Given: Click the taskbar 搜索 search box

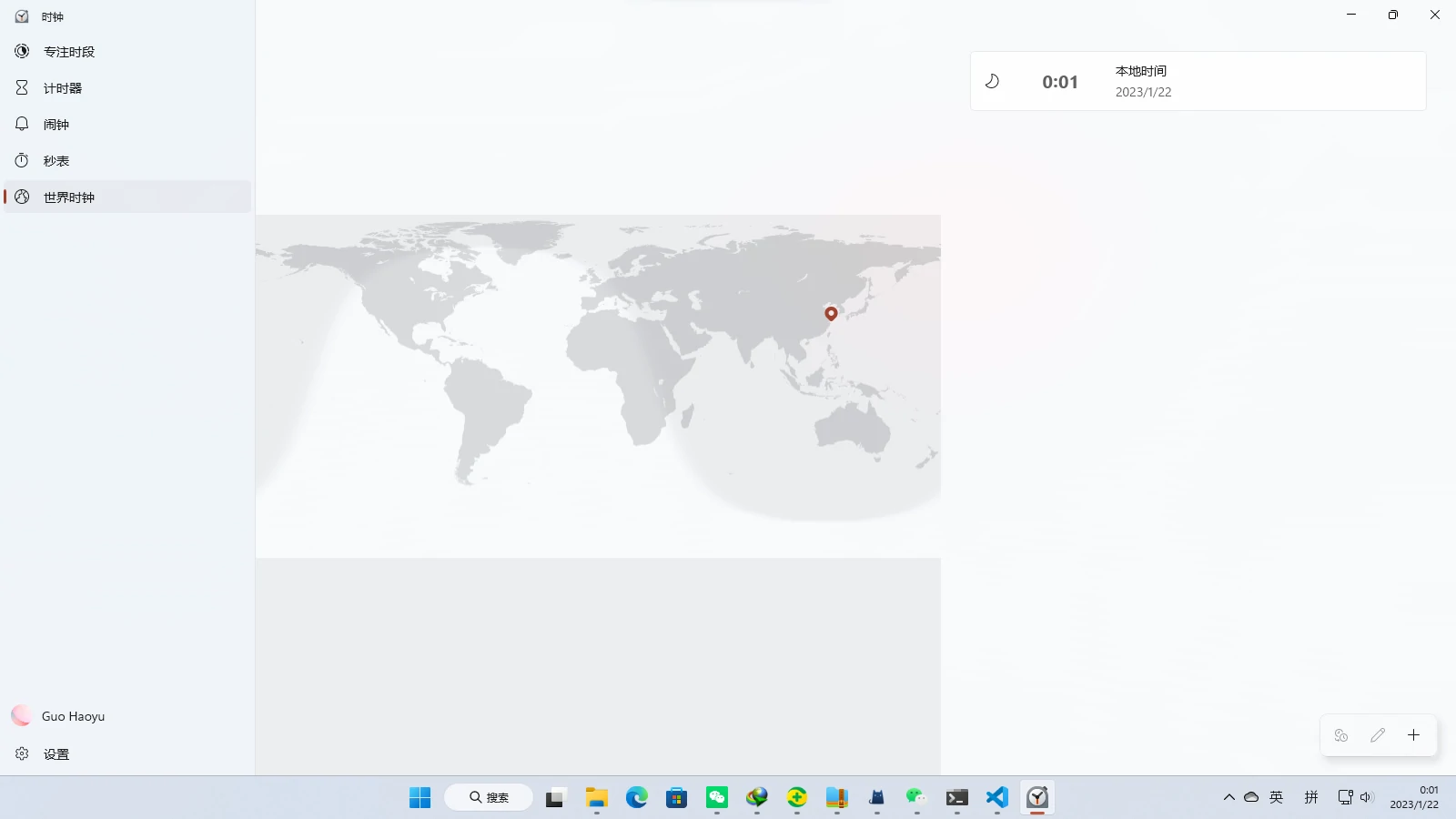Looking at the screenshot, I should (489, 797).
